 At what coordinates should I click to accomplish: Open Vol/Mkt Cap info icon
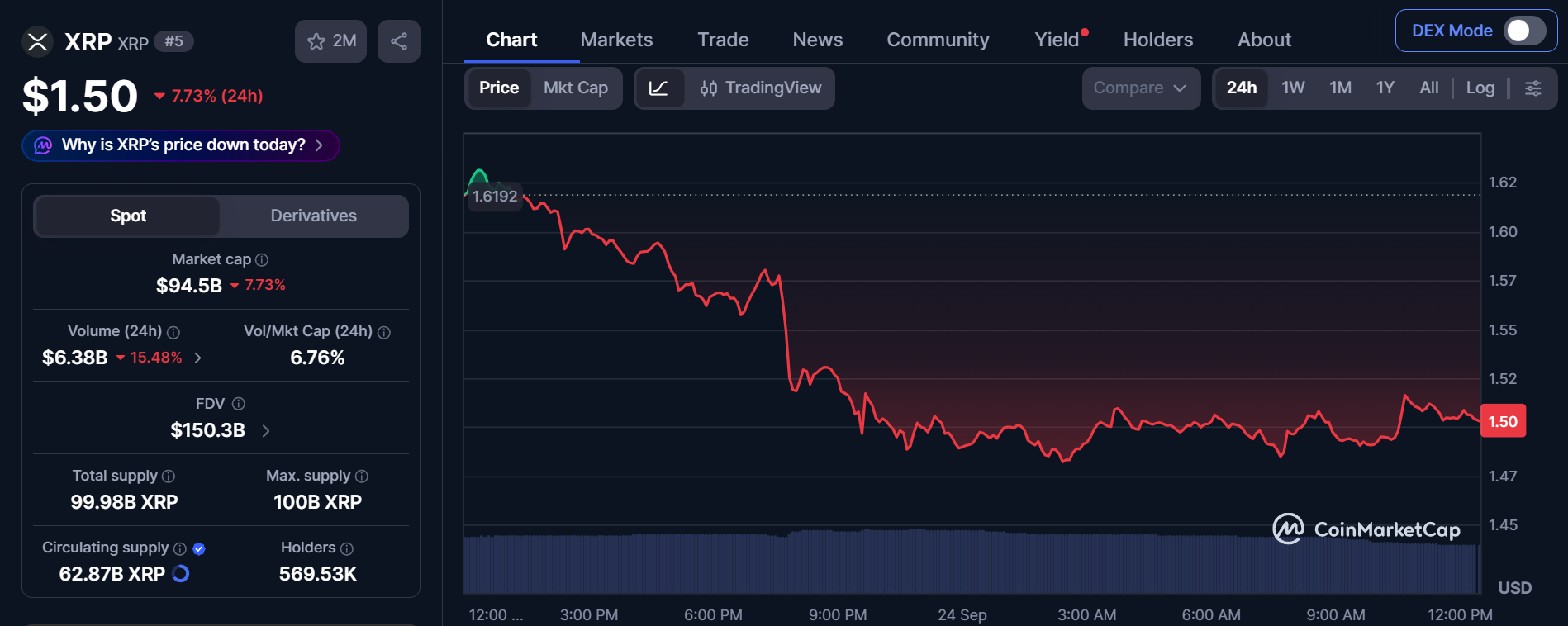point(384,332)
